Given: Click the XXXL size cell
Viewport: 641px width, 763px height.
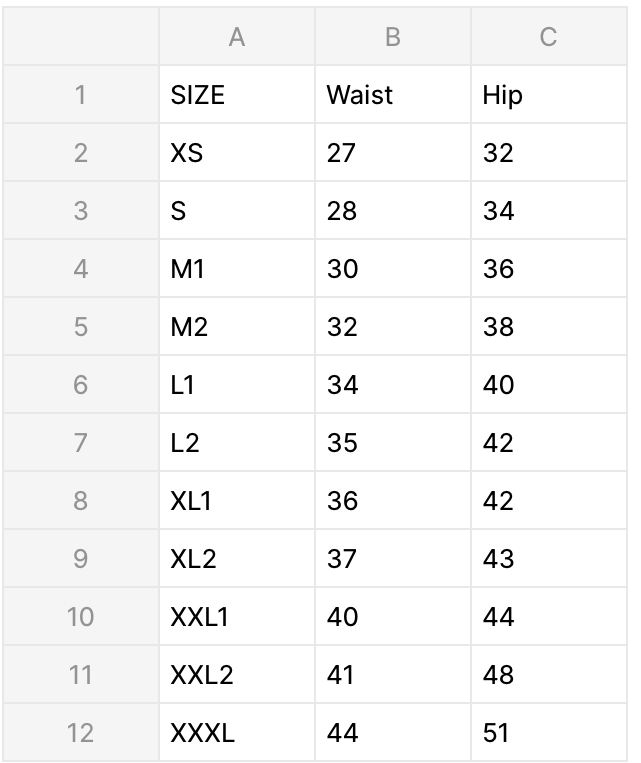Looking at the screenshot, I should click(x=236, y=733).
